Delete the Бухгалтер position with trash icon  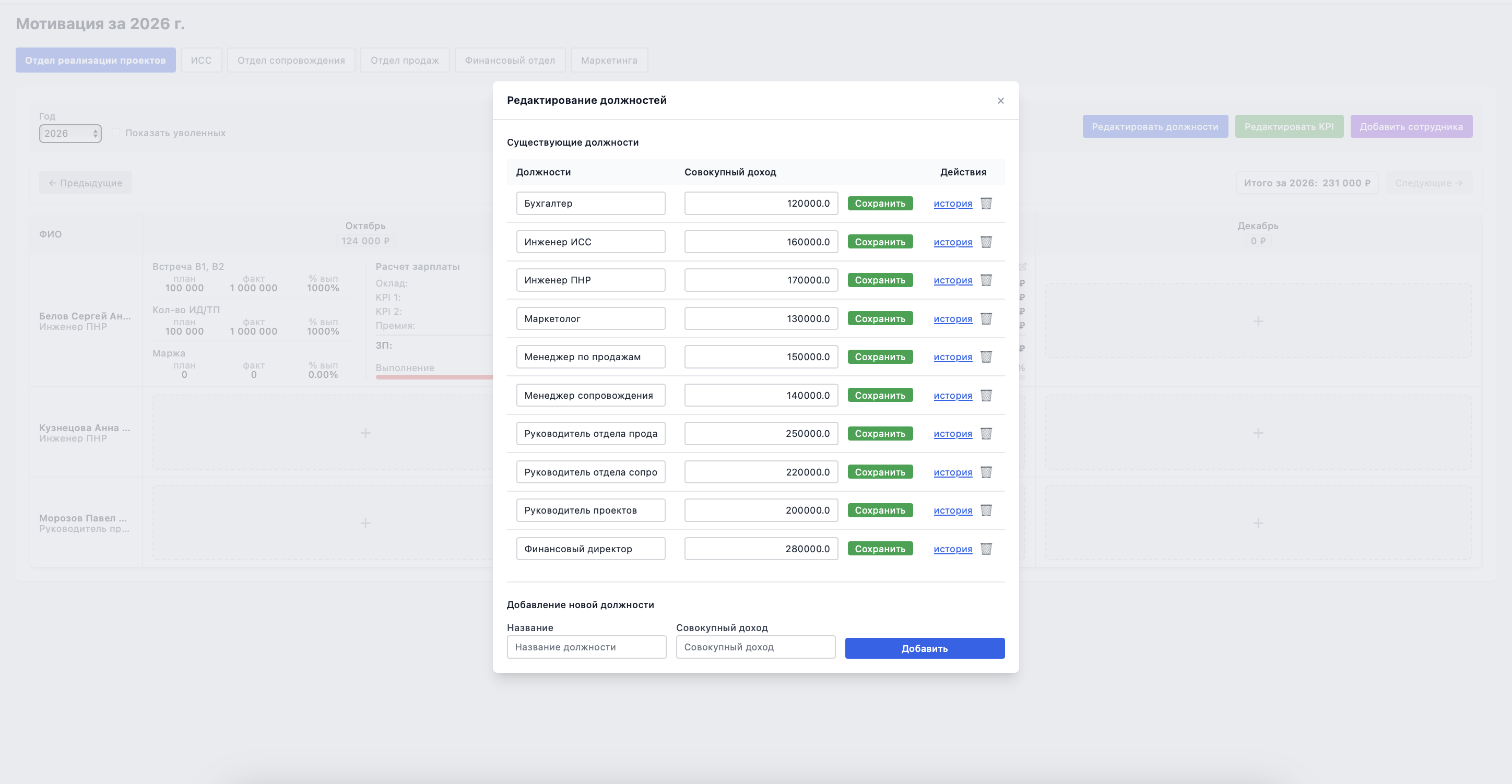point(986,203)
